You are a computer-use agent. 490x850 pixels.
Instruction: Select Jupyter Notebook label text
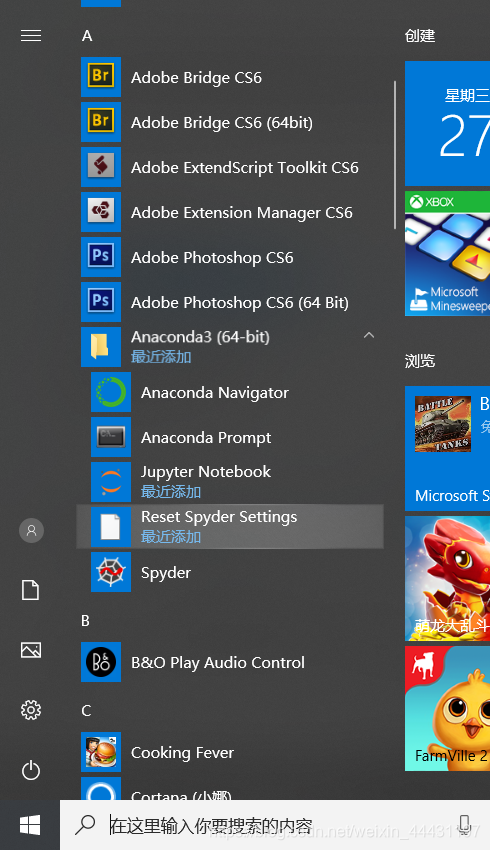(205, 472)
